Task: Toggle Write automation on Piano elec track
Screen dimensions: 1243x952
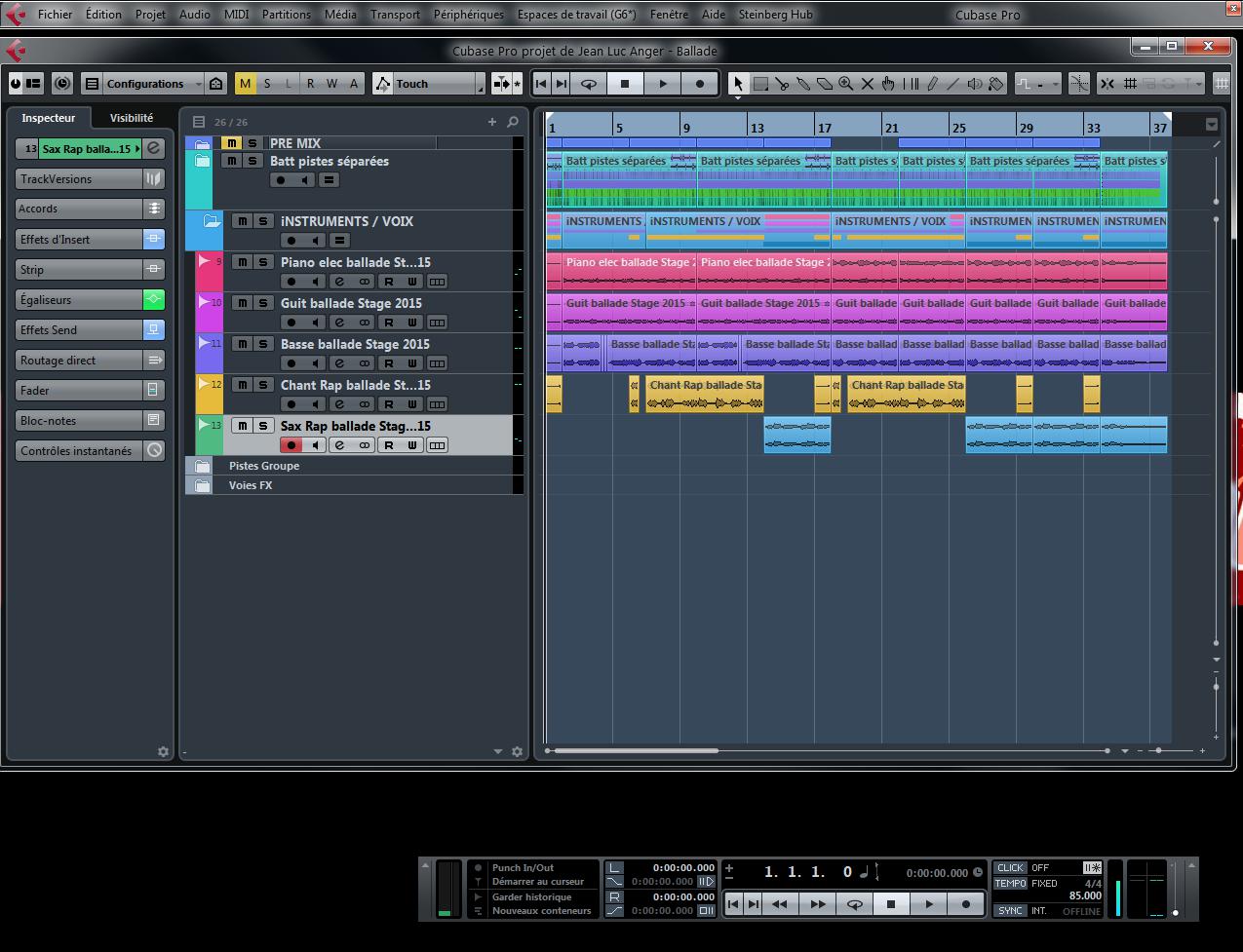Action: [412, 282]
